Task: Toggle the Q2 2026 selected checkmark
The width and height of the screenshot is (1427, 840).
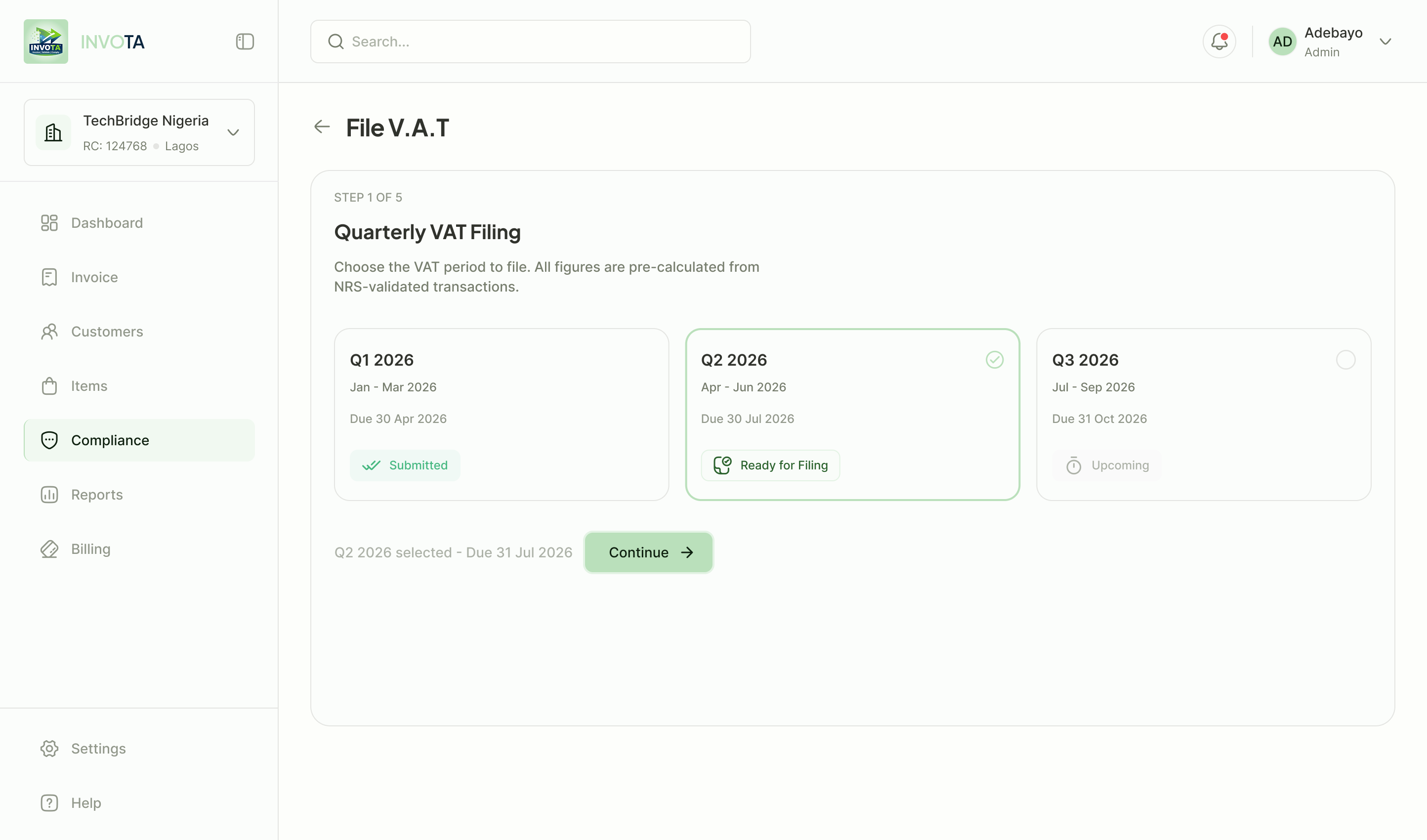Action: 994,360
